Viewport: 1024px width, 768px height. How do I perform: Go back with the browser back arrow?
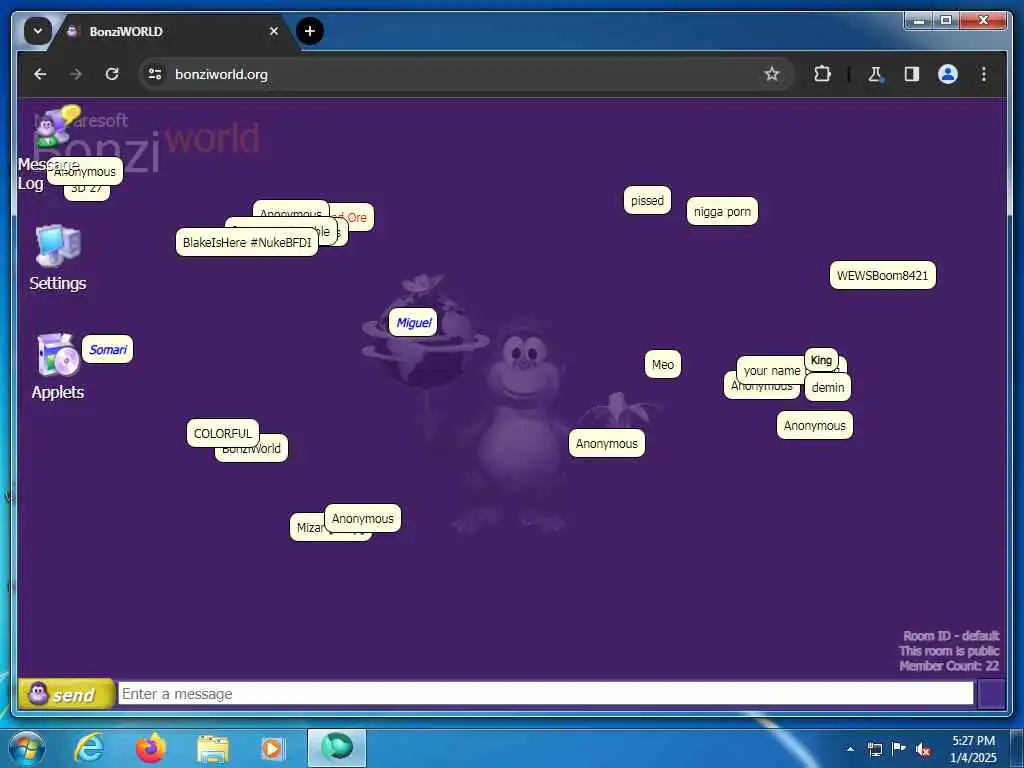[40, 74]
